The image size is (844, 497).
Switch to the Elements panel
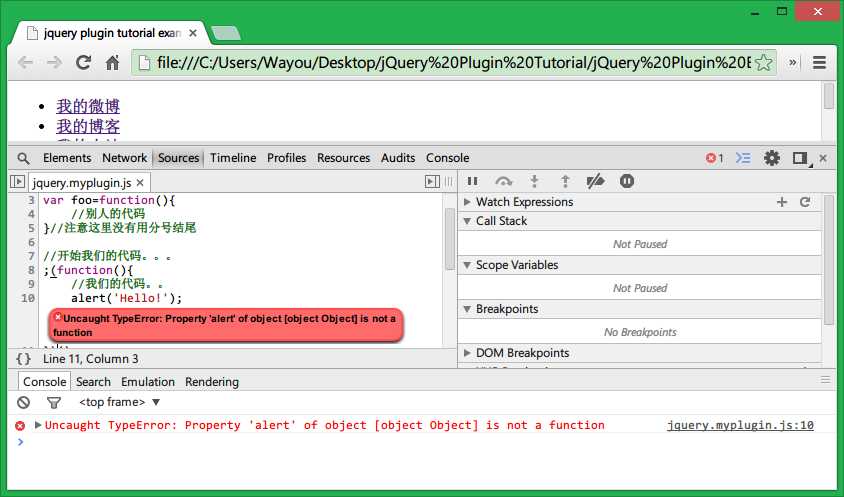67,158
